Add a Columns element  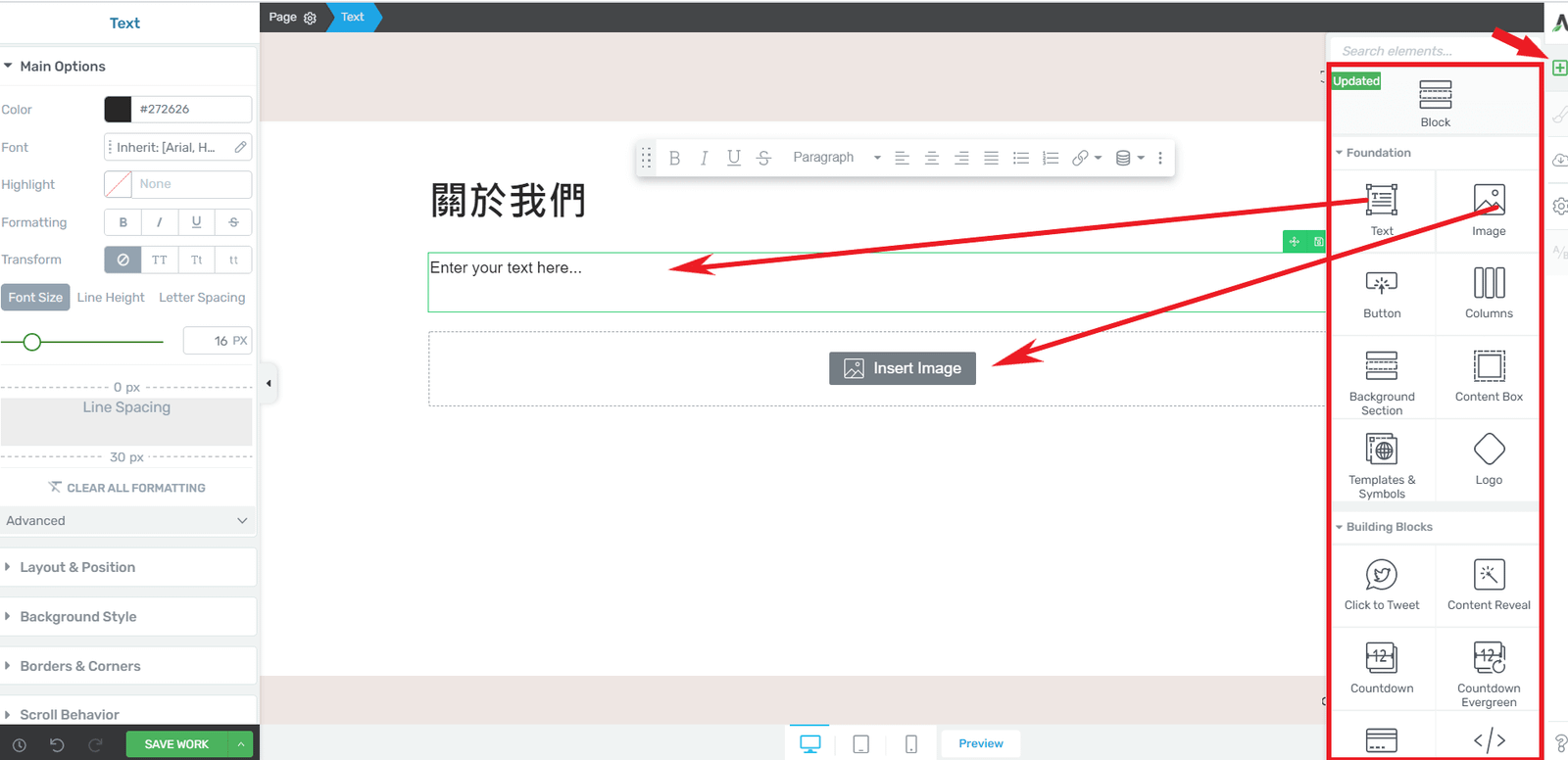point(1489,294)
